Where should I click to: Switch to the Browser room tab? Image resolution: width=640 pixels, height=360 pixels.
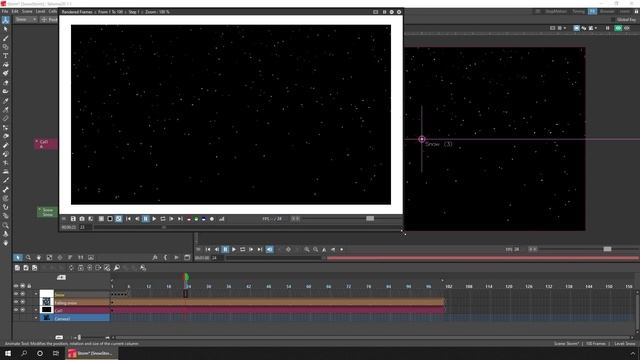click(607, 11)
